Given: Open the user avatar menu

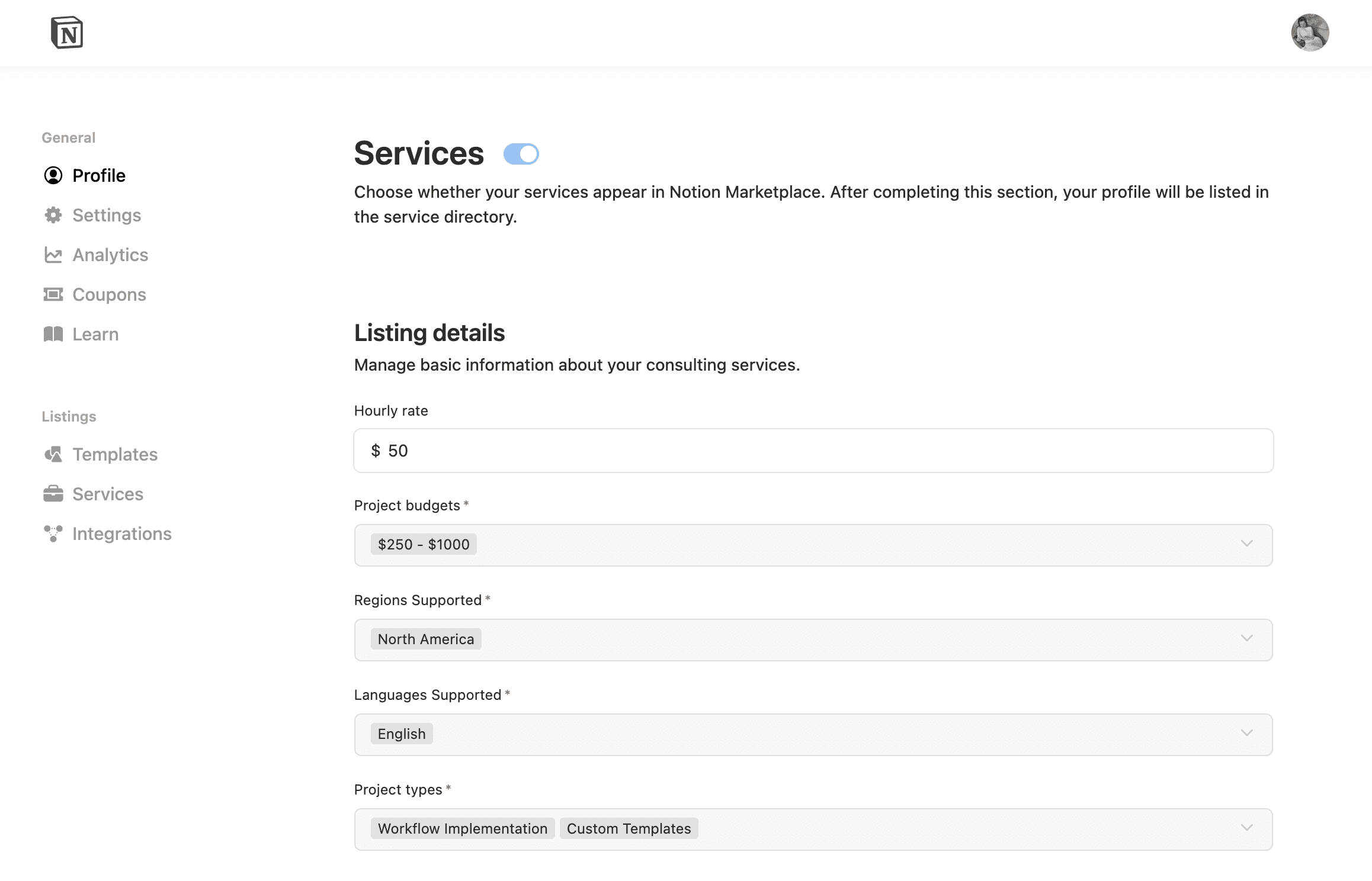Looking at the screenshot, I should click(1311, 33).
